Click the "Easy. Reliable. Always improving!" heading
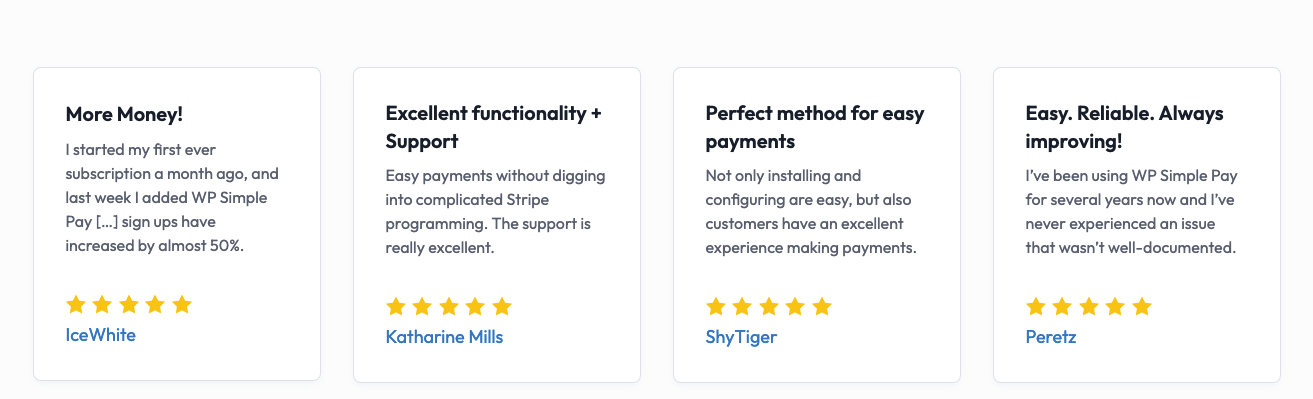 1125,127
